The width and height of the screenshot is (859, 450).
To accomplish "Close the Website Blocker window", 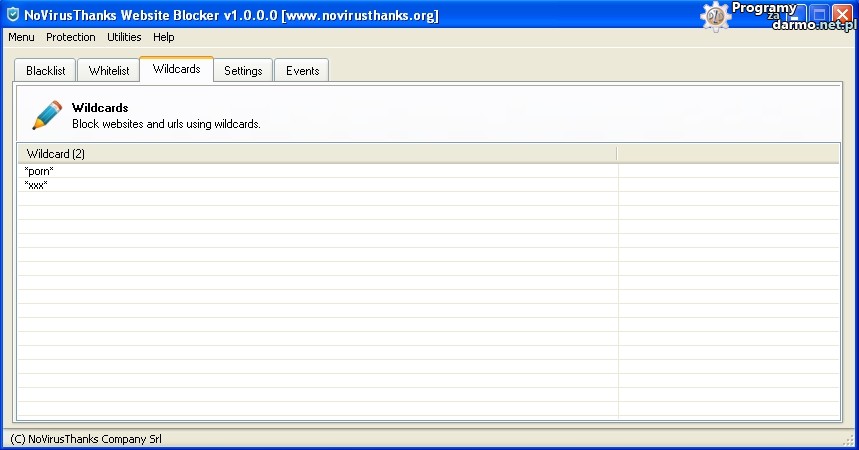I will tap(842, 15).
